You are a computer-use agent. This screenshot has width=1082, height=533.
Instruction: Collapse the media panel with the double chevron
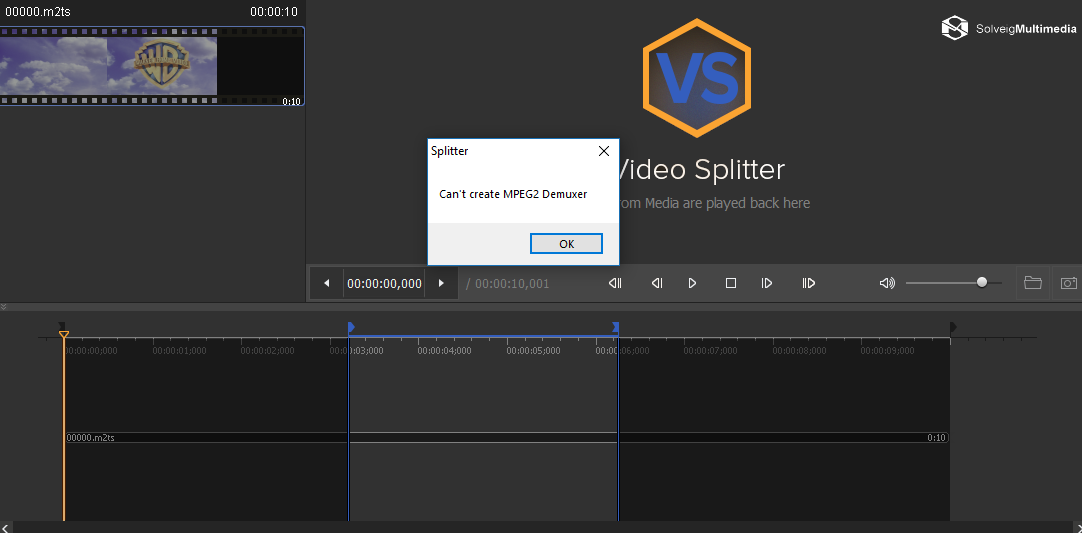coord(3,306)
